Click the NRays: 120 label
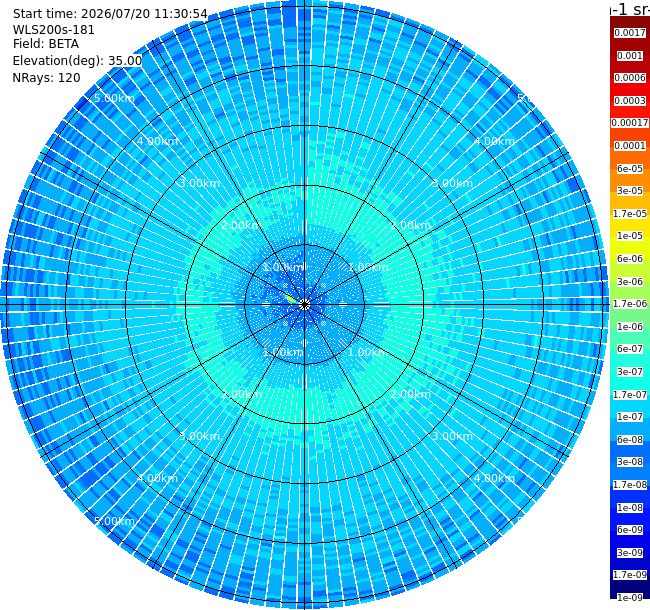 click(46, 77)
